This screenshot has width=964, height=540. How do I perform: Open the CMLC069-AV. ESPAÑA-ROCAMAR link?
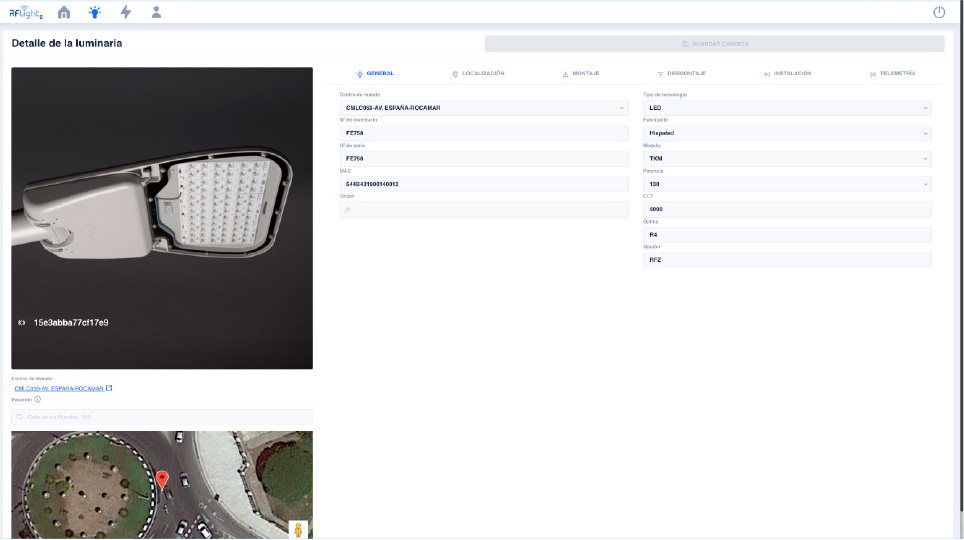[x=59, y=389]
